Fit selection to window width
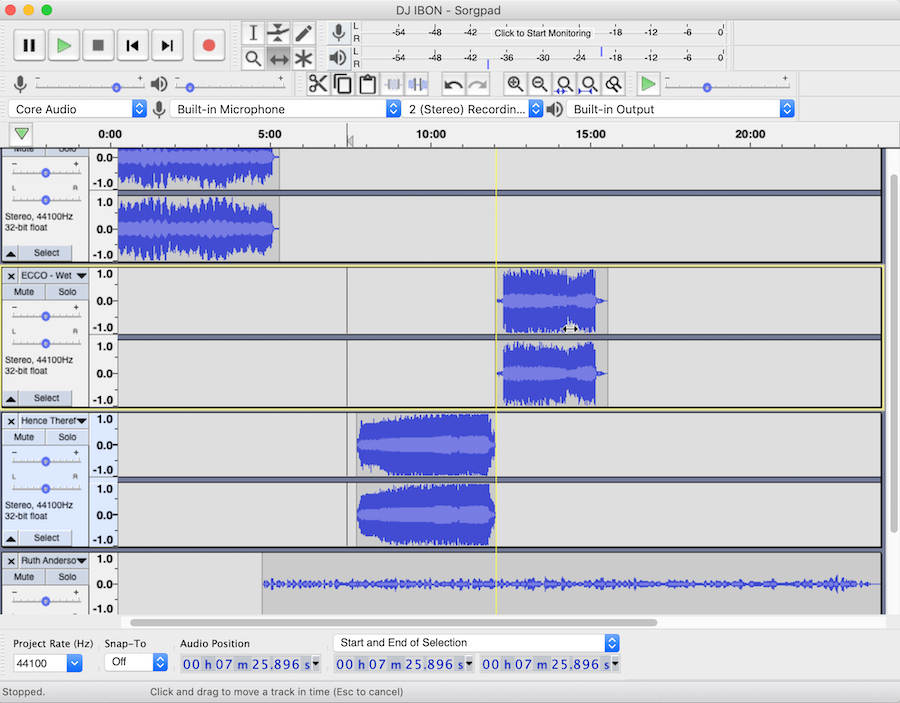The height and width of the screenshot is (703, 900). (x=564, y=84)
